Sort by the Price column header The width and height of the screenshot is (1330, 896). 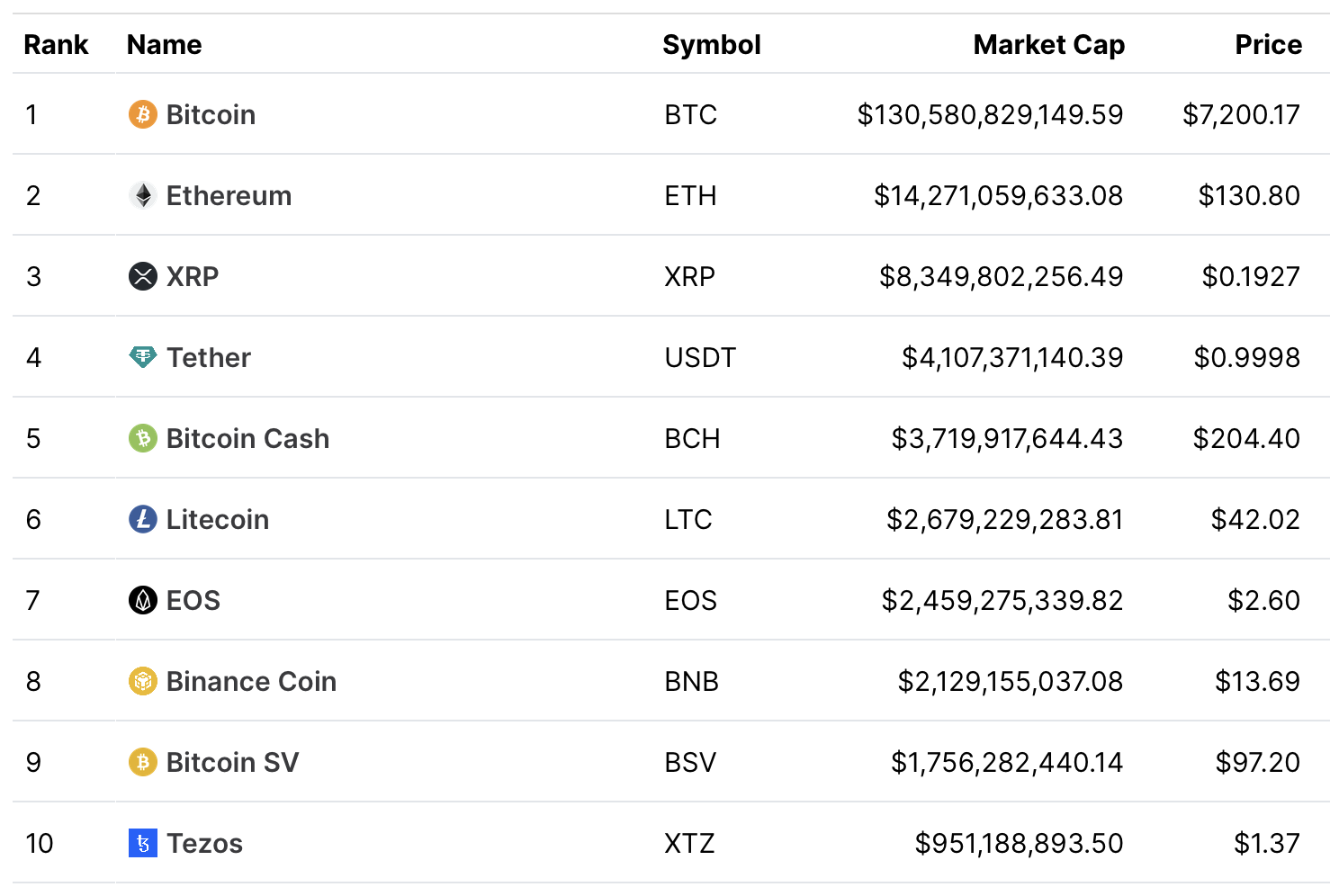[x=1267, y=45]
